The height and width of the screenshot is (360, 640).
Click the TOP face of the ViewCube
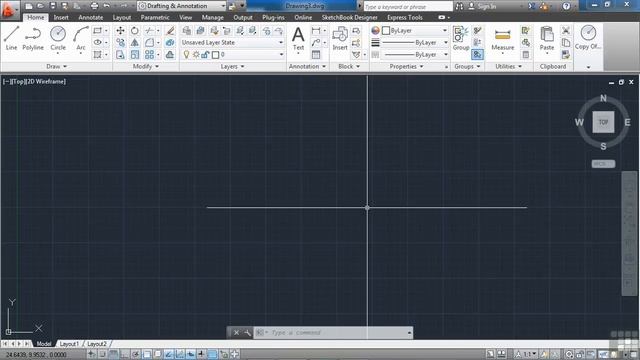tap(603, 122)
